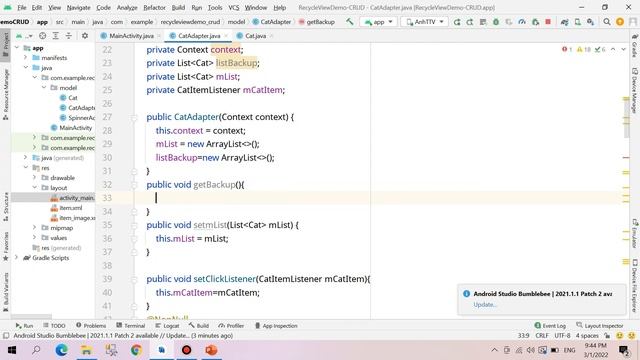Click the error count indicator in editor

[x=567, y=49]
